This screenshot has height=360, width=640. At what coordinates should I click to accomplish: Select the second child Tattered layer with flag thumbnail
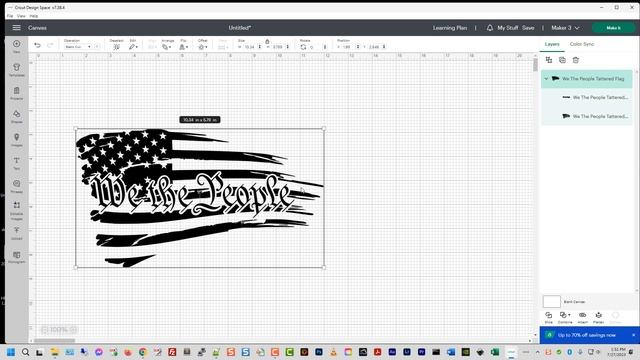tap(587, 116)
